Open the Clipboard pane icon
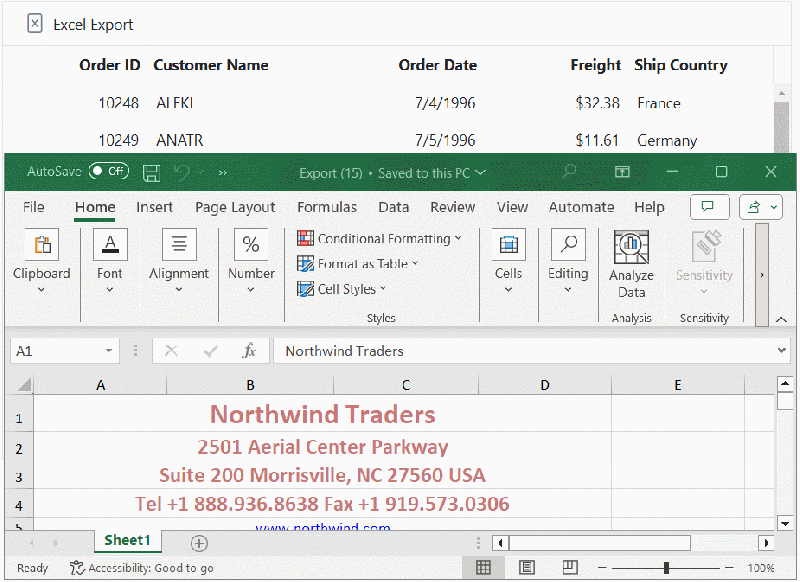The image size is (800, 582). 42,243
